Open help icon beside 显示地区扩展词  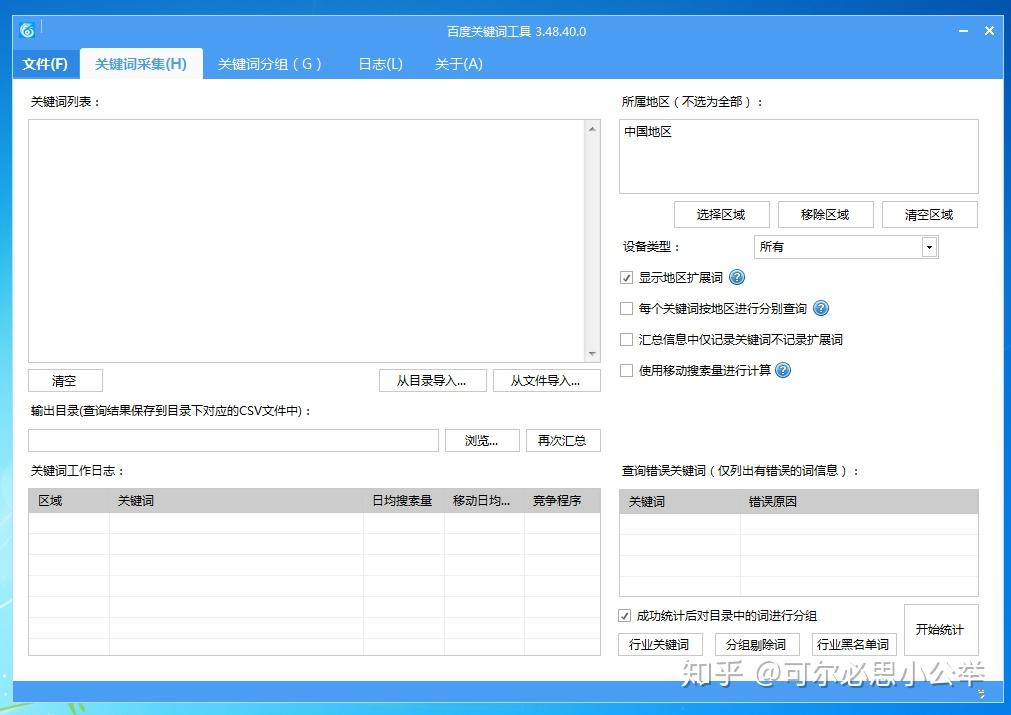(x=736, y=277)
